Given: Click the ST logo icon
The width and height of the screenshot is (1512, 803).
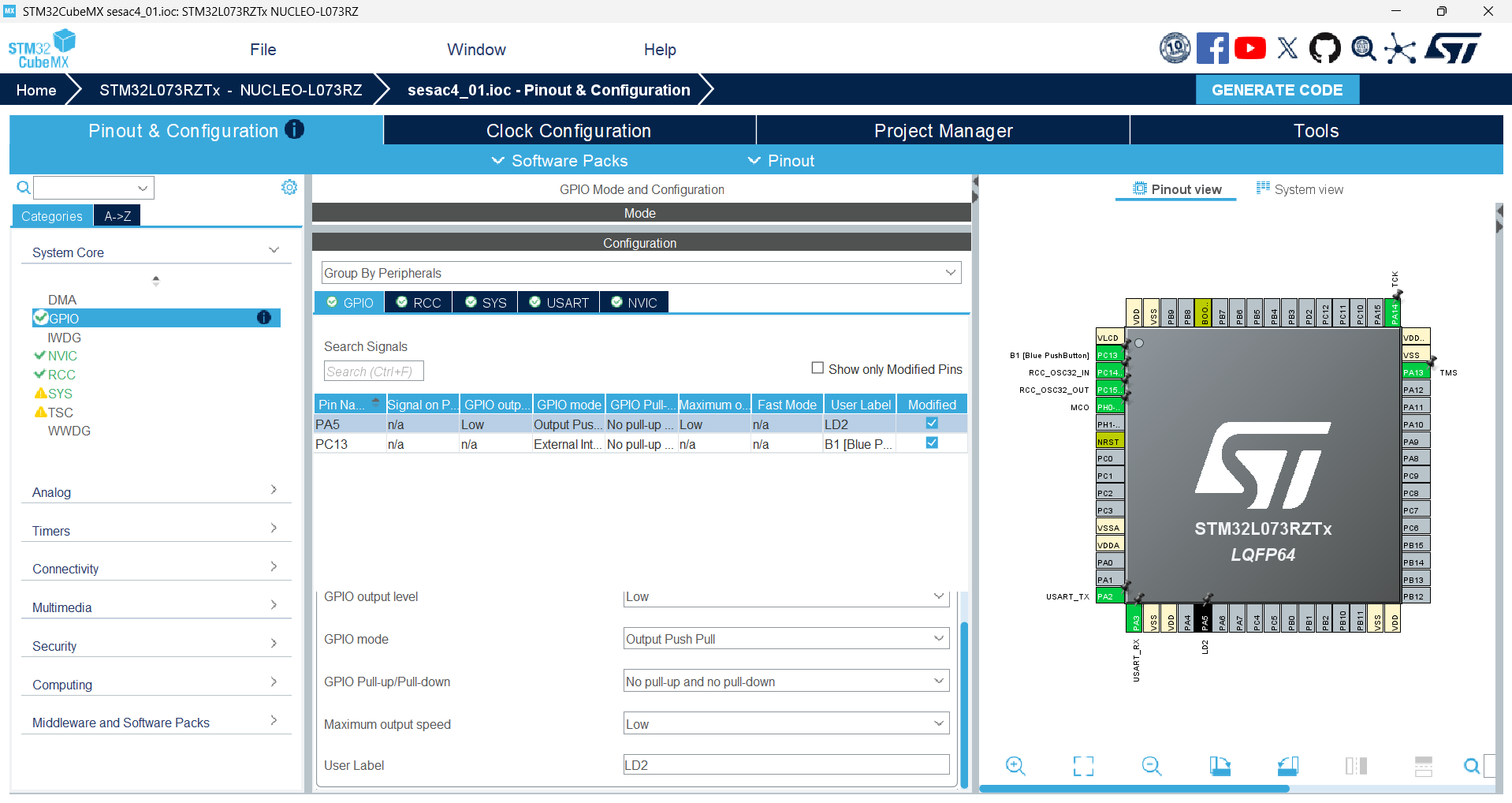Looking at the screenshot, I should [x=1453, y=49].
